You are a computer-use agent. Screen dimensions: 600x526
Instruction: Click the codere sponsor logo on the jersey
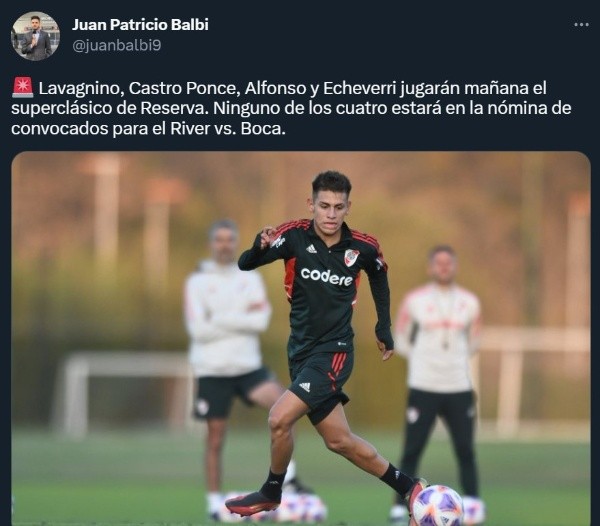(326, 276)
